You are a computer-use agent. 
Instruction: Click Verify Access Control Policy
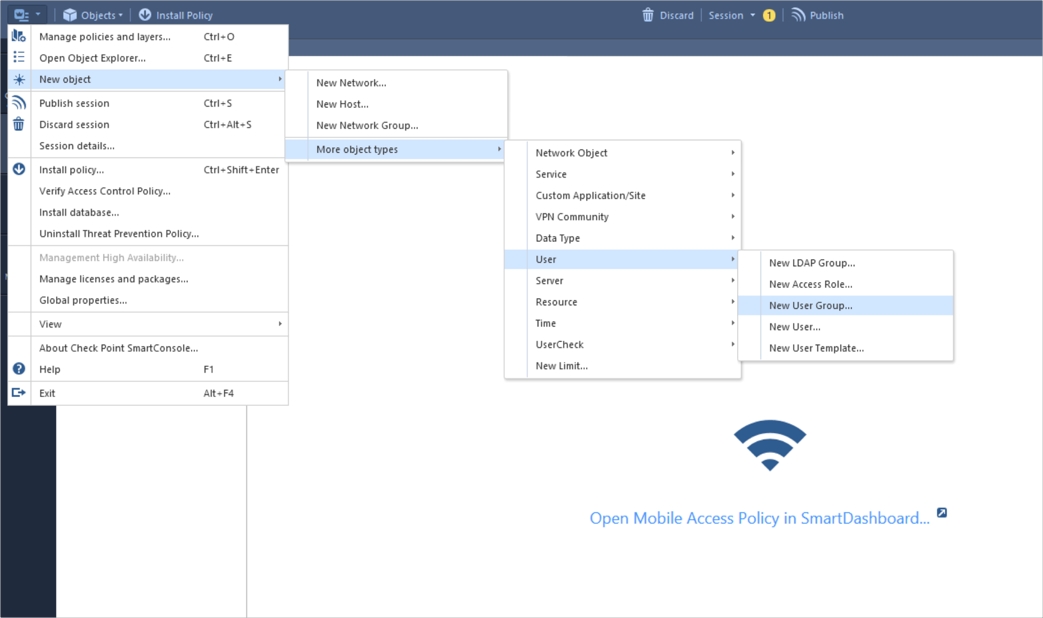coord(105,191)
